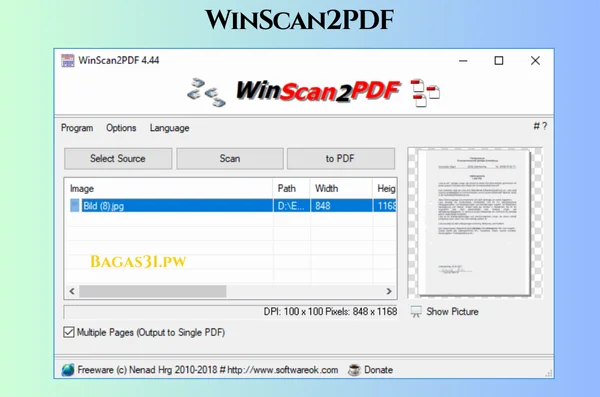600x397 pixels.
Task: Close the WinScan2PDF window
Action: pos(535,60)
